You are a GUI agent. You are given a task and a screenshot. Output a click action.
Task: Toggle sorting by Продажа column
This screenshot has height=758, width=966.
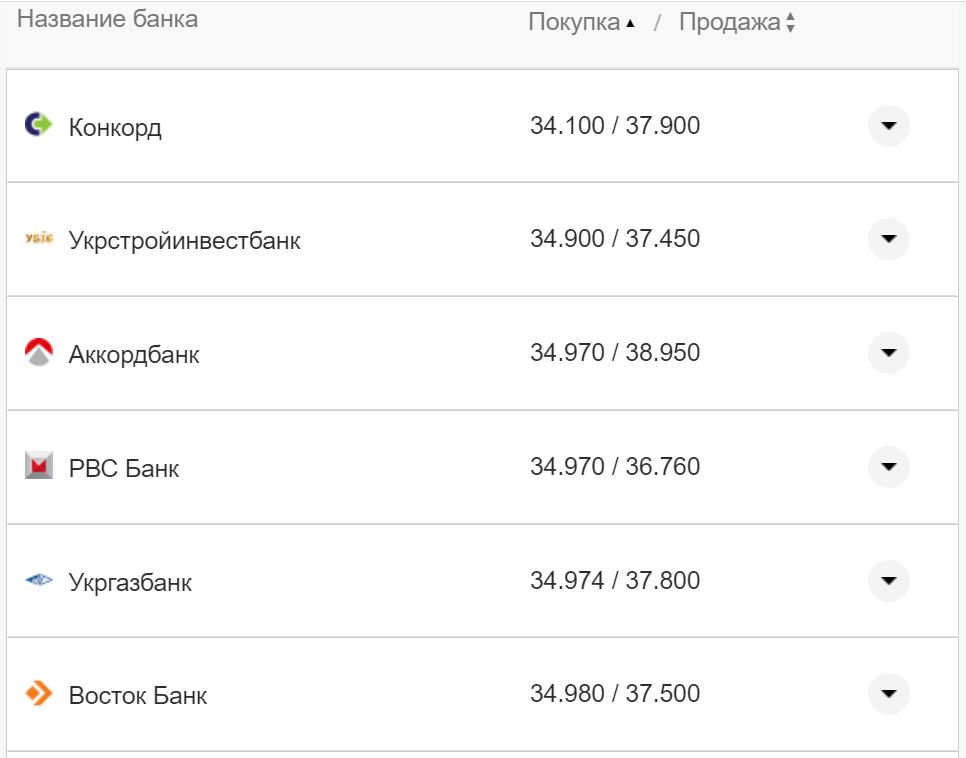coord(791,21)
